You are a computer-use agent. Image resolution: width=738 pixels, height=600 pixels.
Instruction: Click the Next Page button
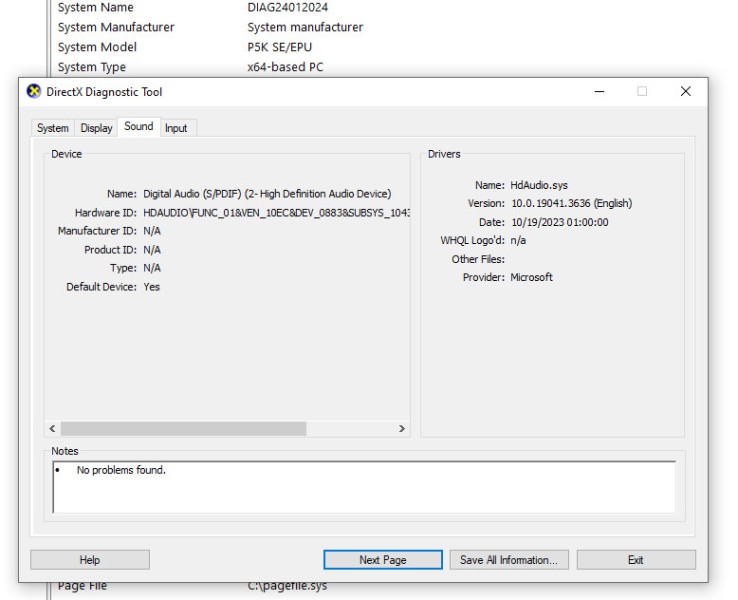pos(382,560)
